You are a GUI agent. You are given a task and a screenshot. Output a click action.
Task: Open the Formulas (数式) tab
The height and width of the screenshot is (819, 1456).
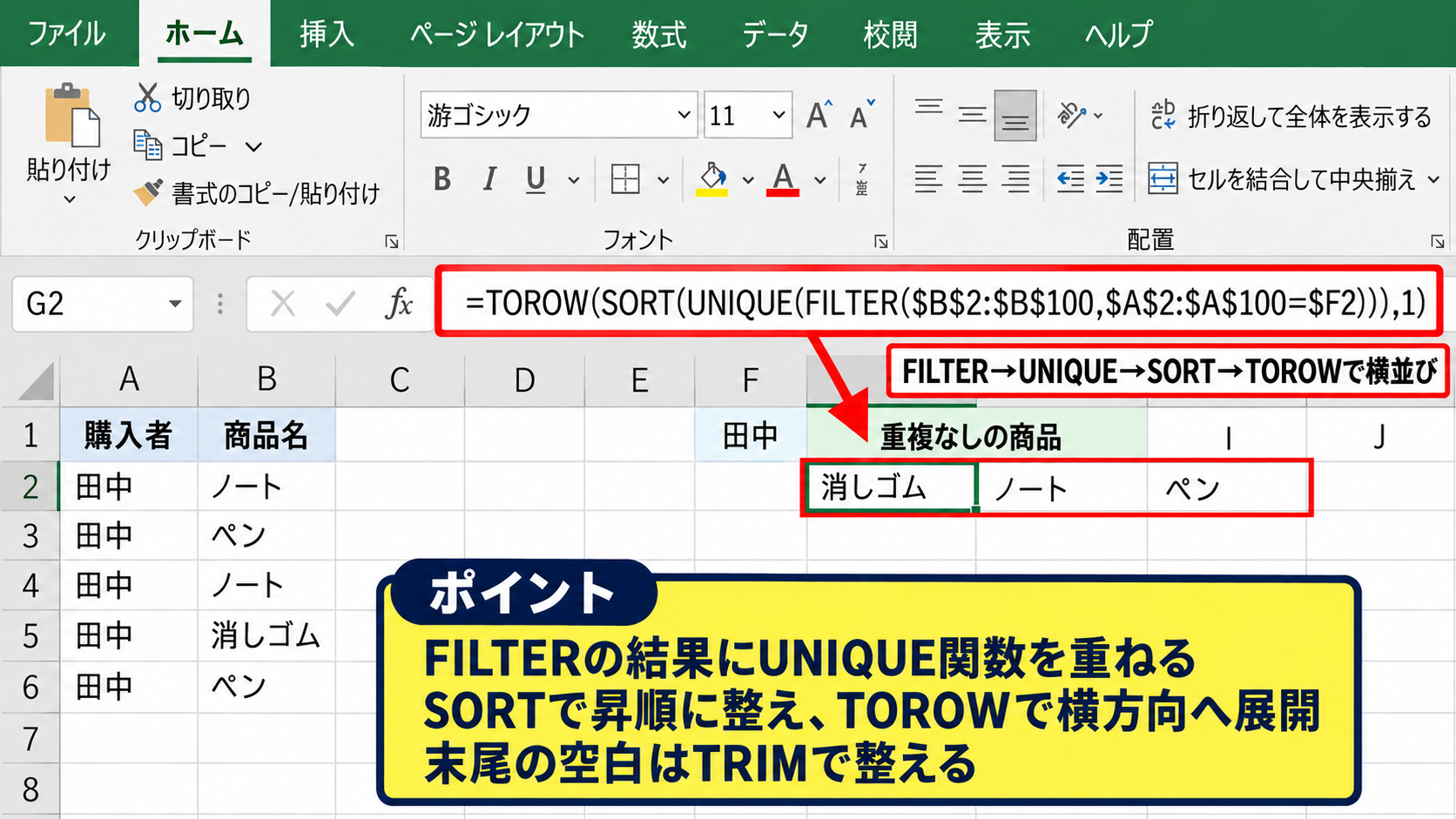tap(659, 34)
